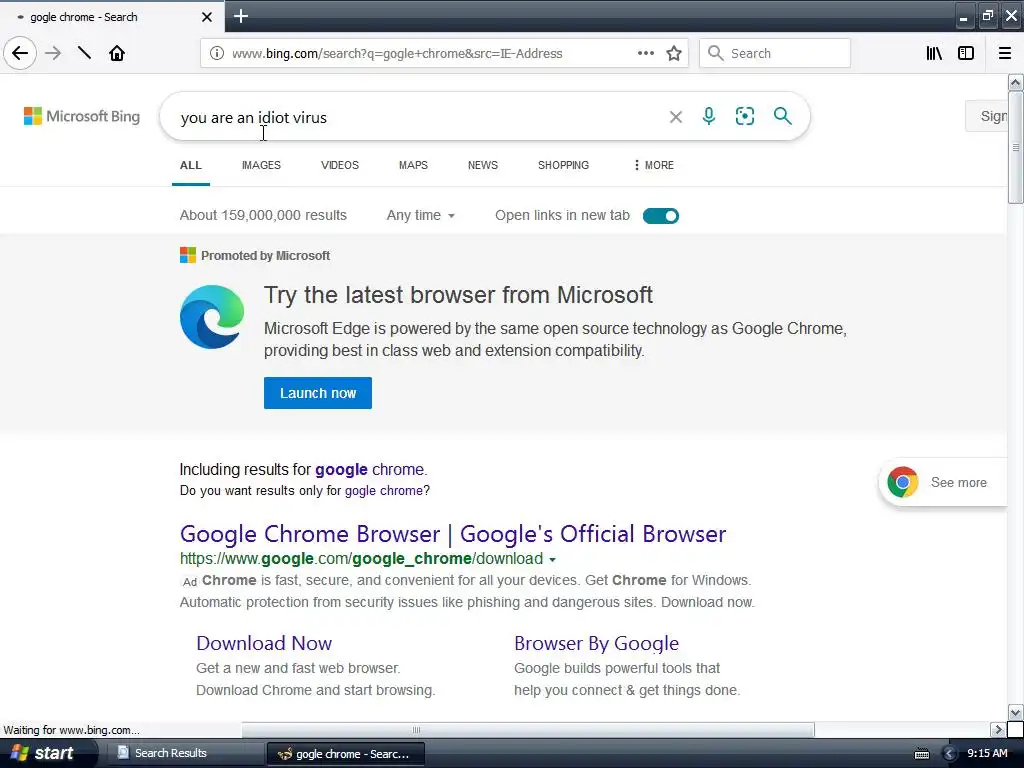Open the browser hamburger menu
This screenshot has height=768, width=1024.
pyautogui.click(x=1004, y=53)
